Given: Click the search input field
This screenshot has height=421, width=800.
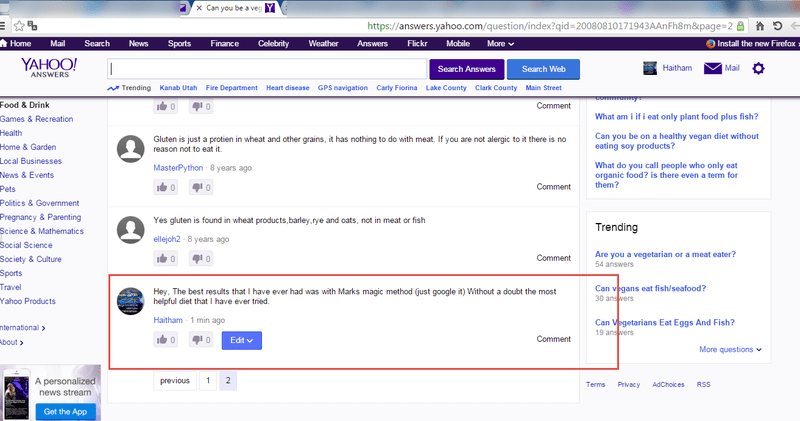Looking at the screenshot, I should click(267, 69).
